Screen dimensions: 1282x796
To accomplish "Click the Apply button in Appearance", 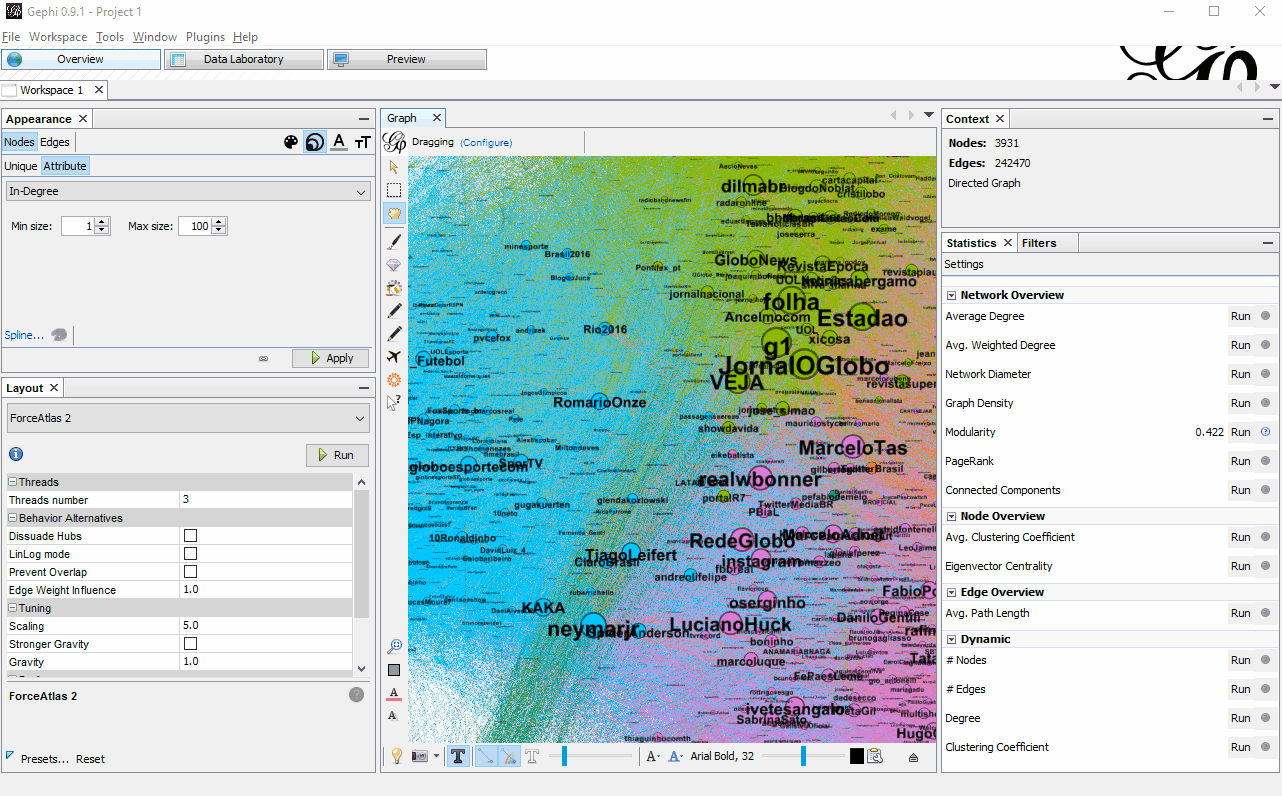I will [x=331, y=358].
